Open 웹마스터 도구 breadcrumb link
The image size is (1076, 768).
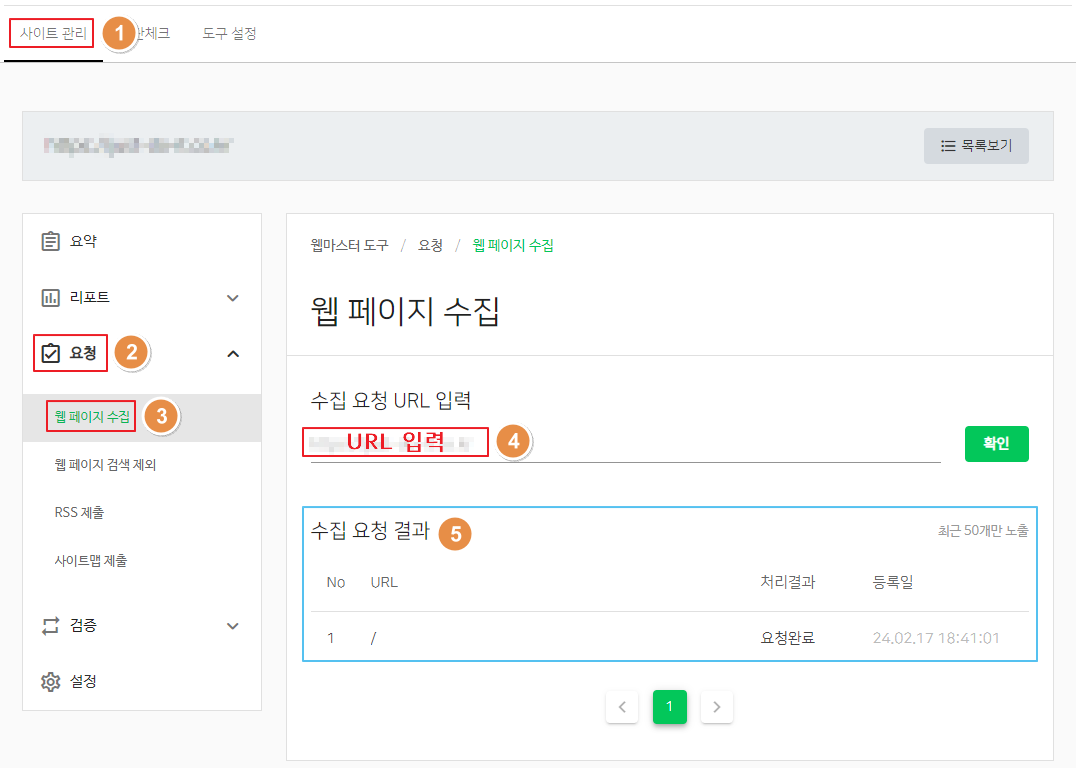pyautogui.click(x=348, y=244)
